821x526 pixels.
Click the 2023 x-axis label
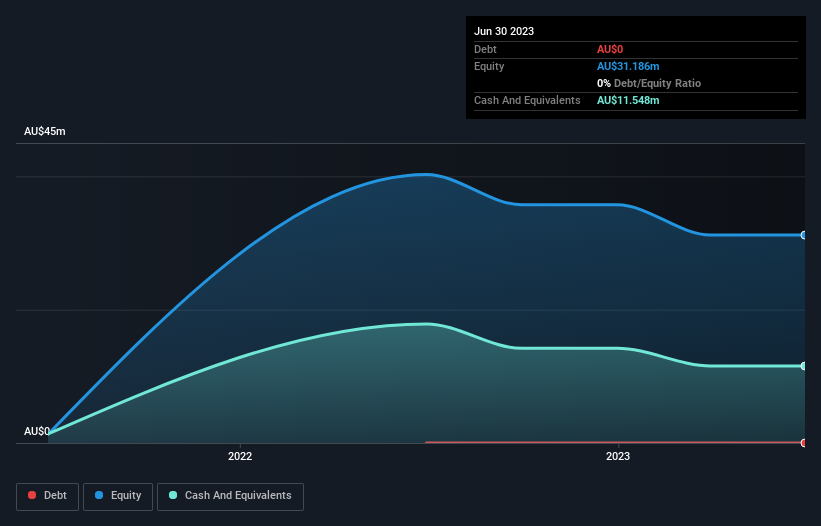click(x=618, y=456)
